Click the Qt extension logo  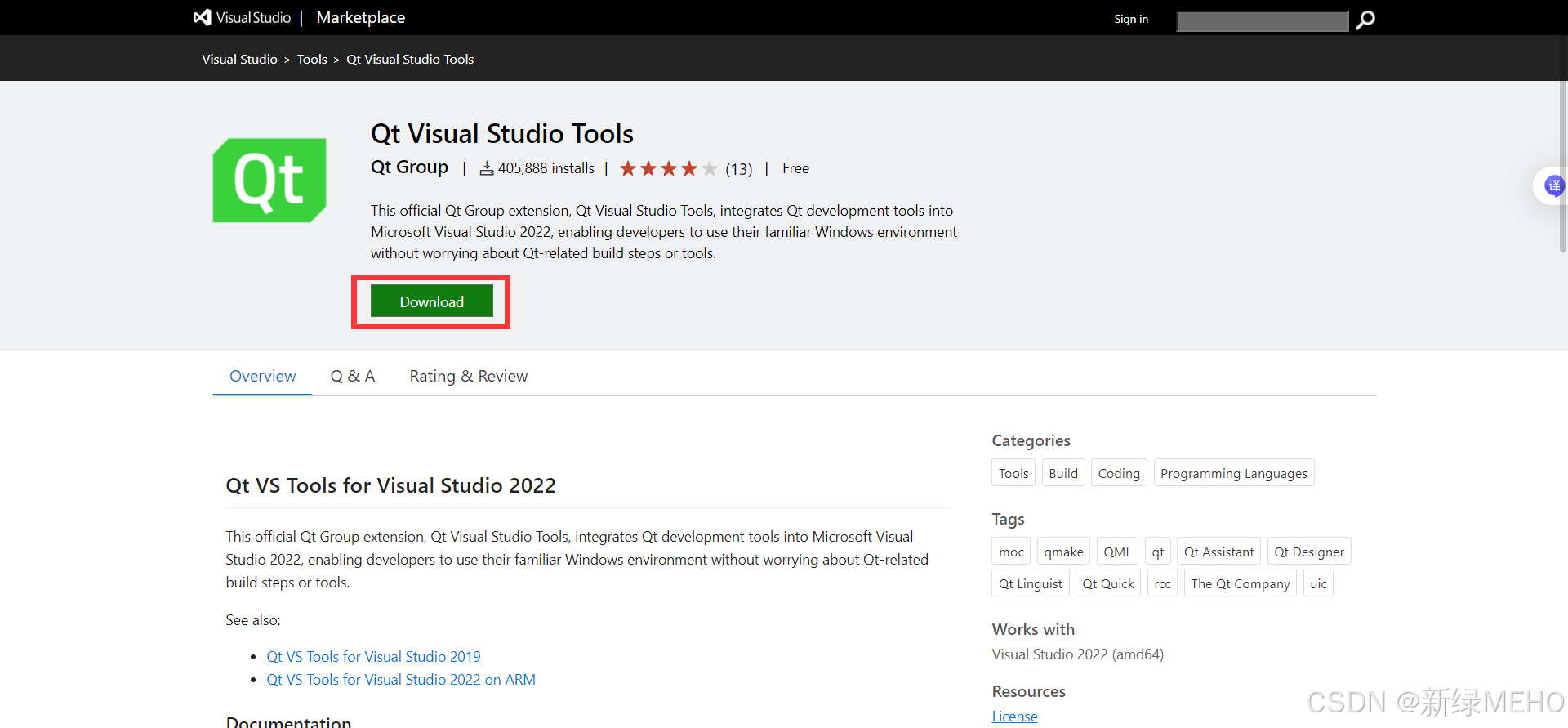click(x=269, y=181)
